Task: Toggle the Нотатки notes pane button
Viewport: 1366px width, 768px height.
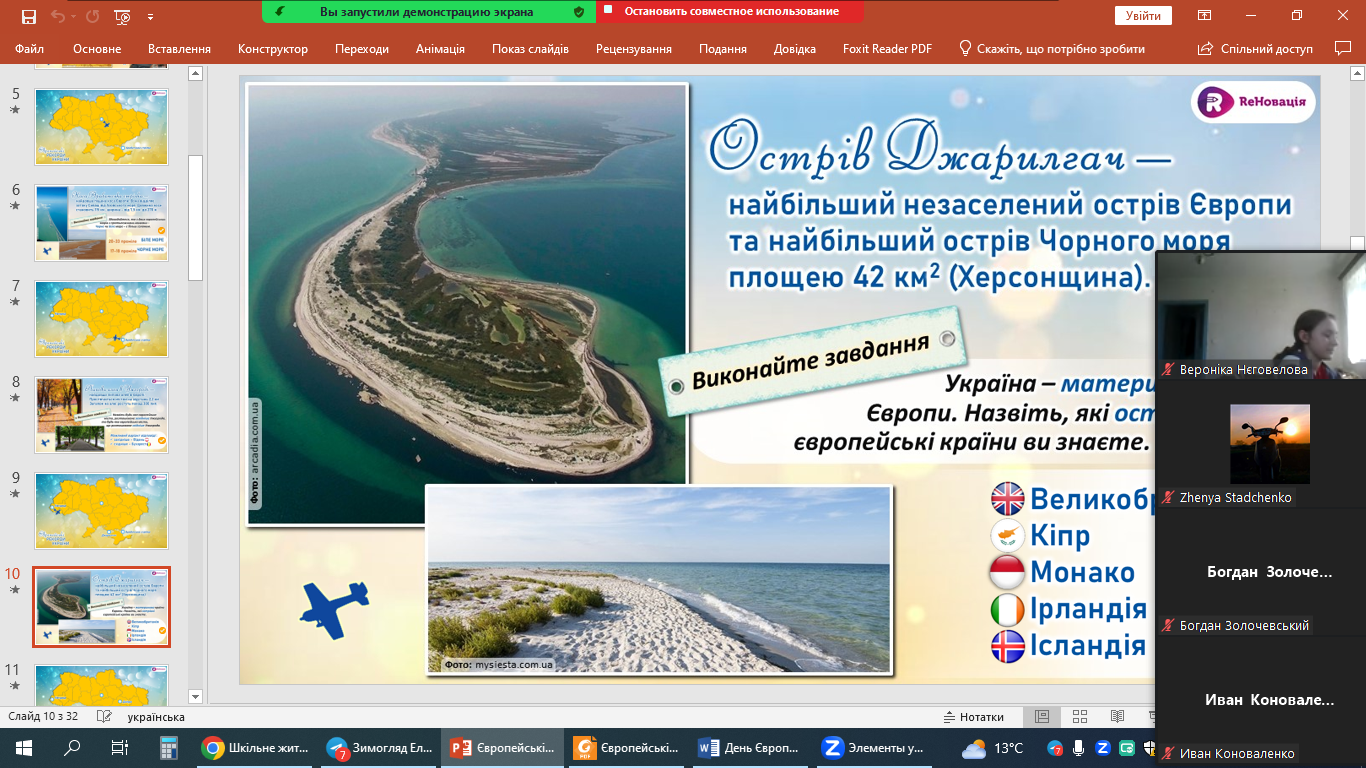Action: click(x=974, y=717)
